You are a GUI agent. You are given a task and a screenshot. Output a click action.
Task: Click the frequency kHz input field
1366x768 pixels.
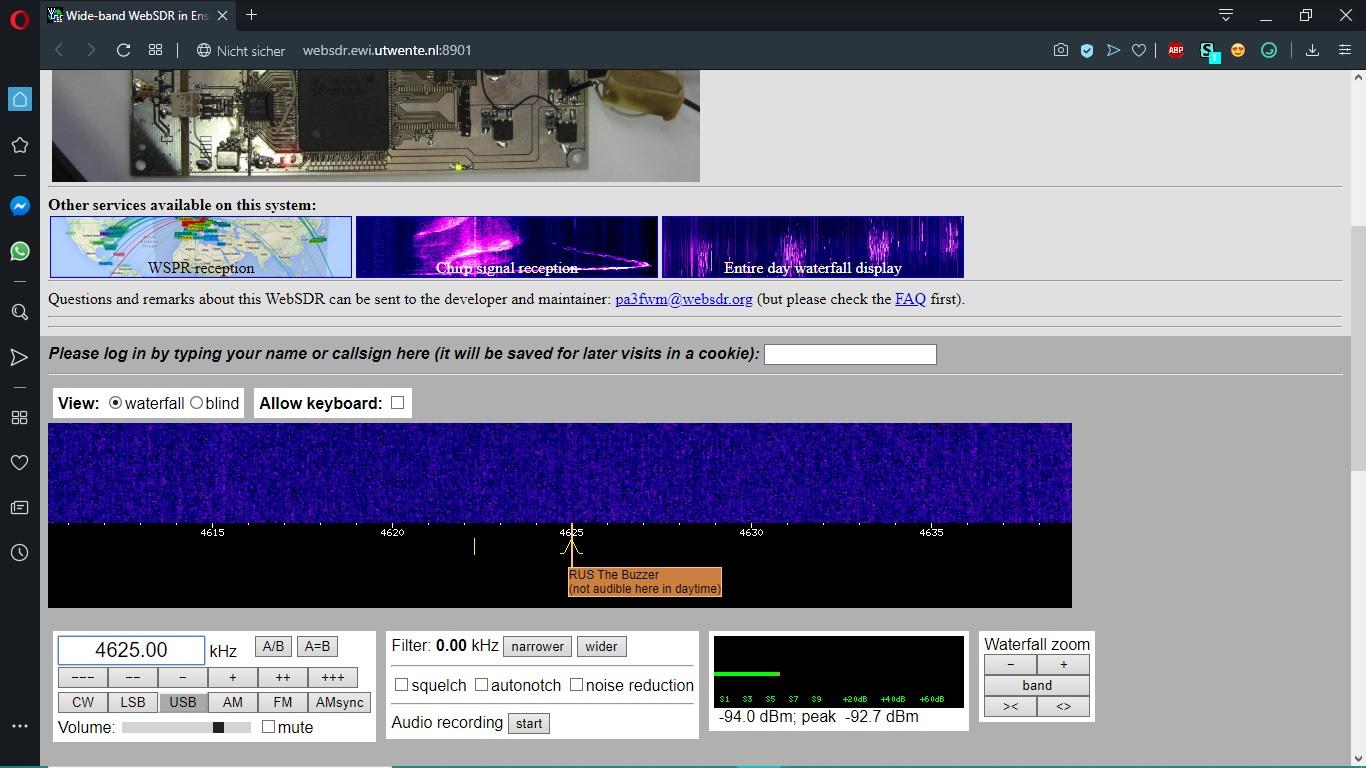coord(131,650)
